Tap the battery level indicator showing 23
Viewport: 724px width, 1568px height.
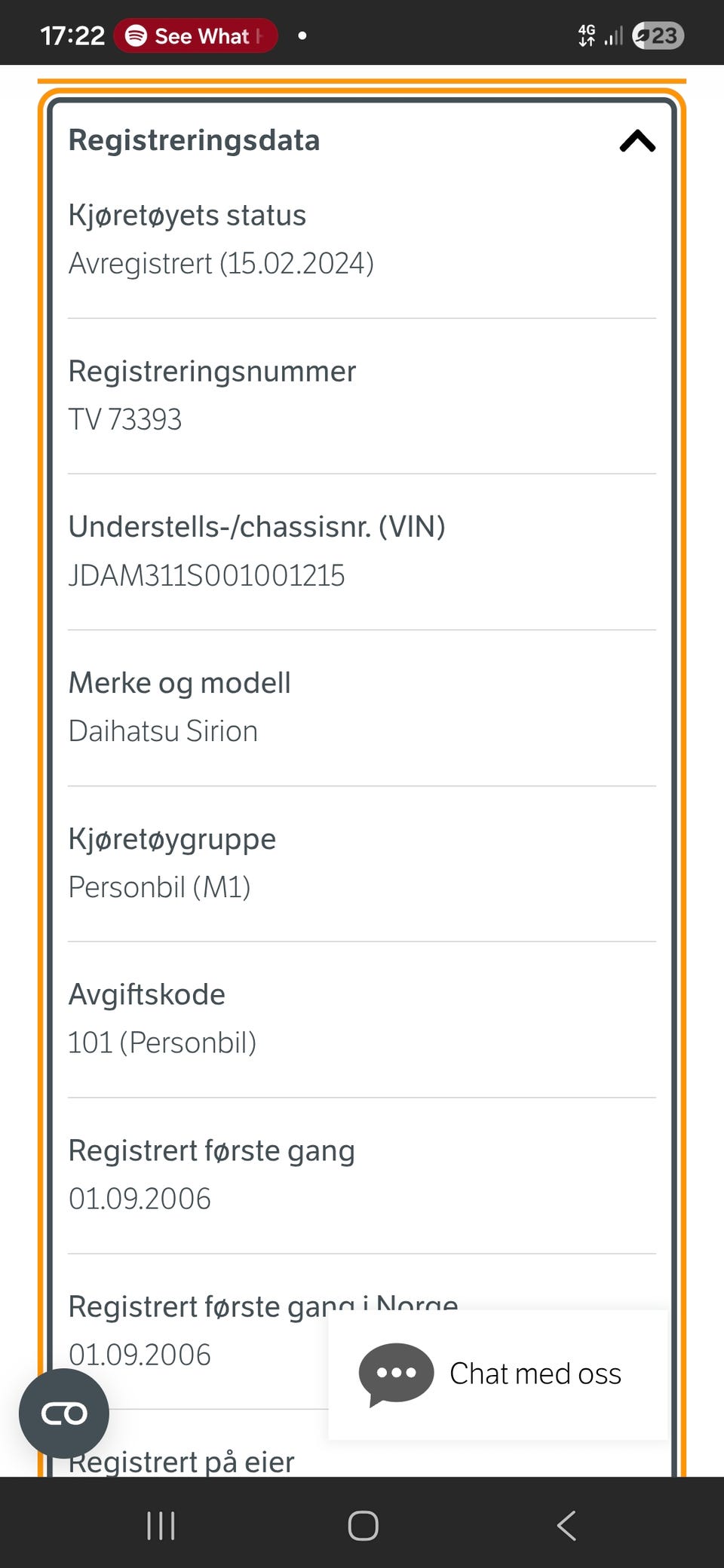(658, 35)
